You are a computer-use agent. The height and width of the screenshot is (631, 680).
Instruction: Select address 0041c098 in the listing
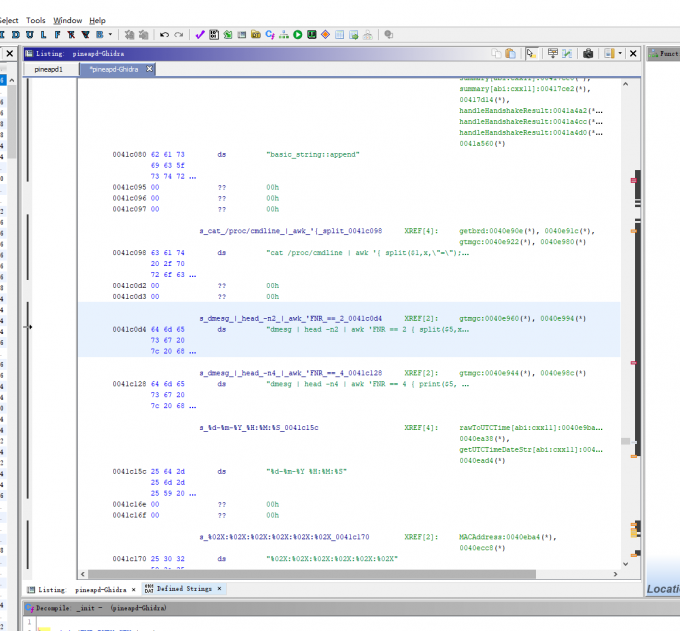coord(129,252)
